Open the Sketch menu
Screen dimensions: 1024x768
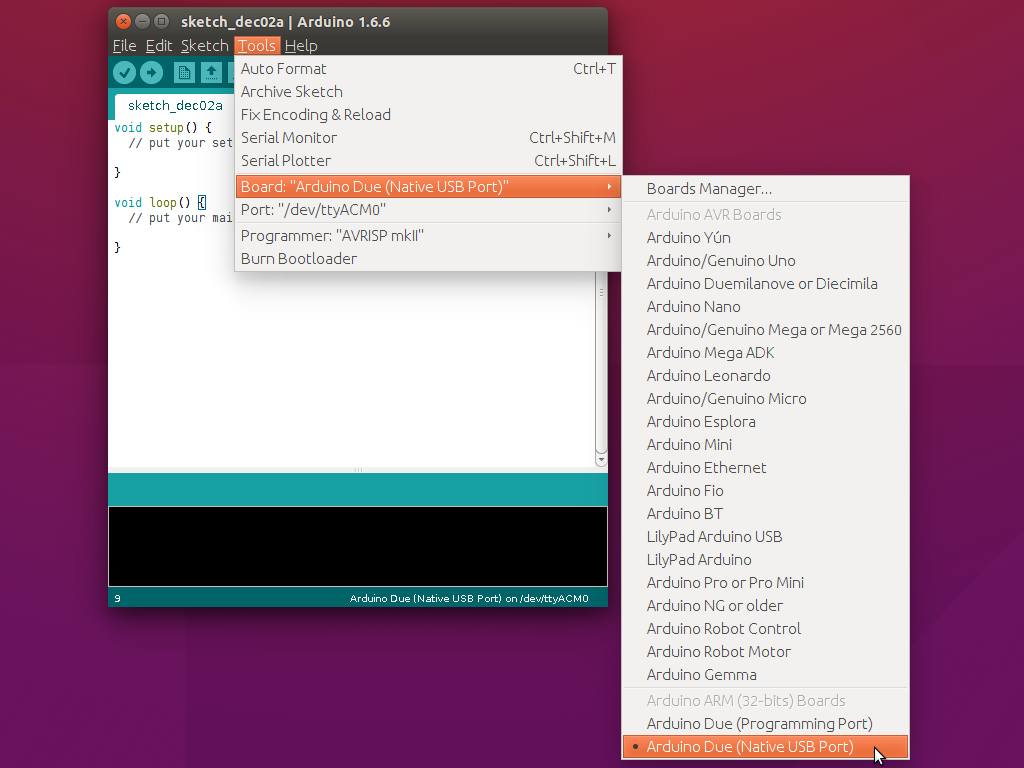point(204,46)
